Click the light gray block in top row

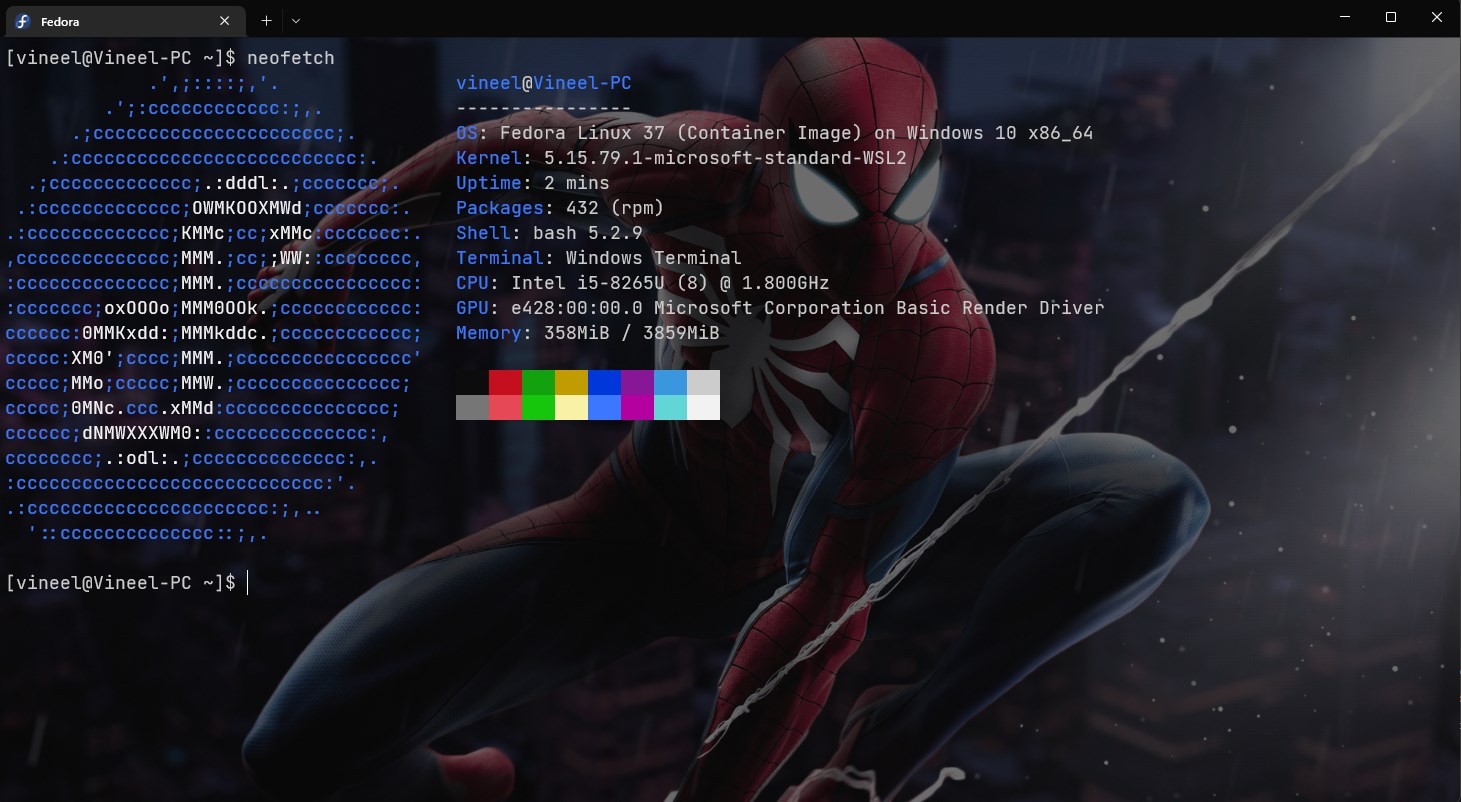(x=703, y=382)
